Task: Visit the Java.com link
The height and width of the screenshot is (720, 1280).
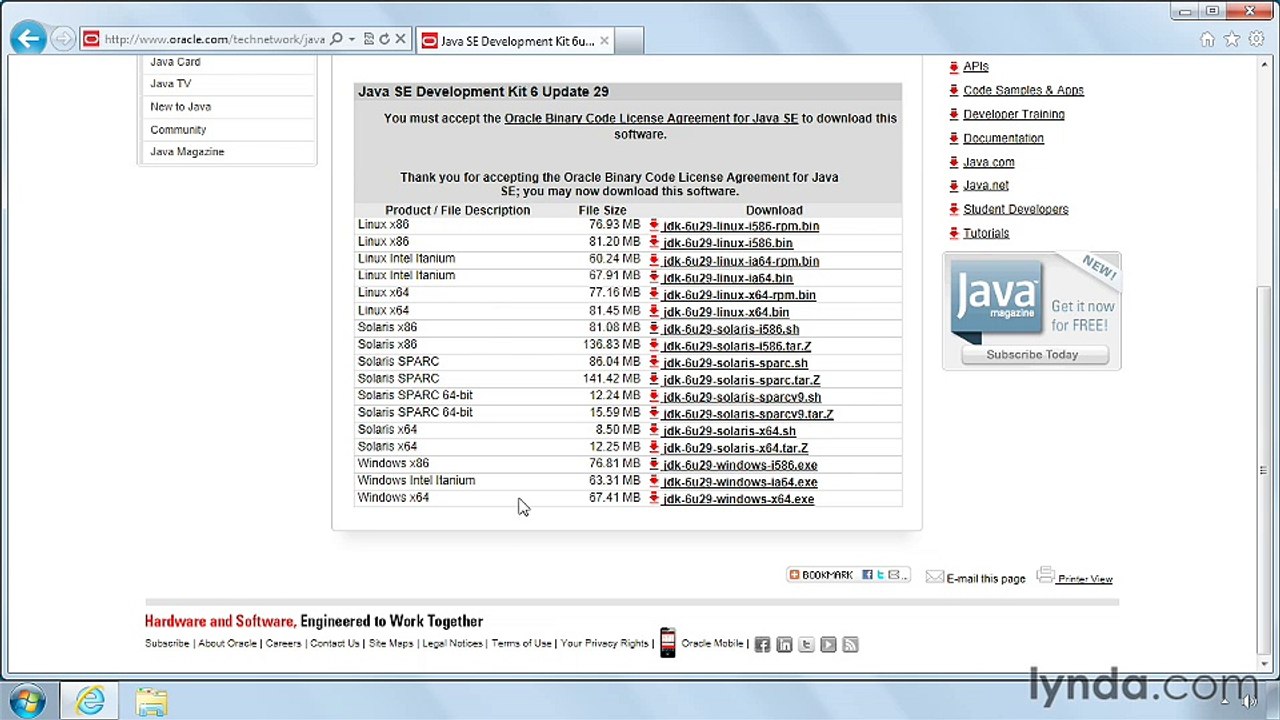Action: coord(989,162)
